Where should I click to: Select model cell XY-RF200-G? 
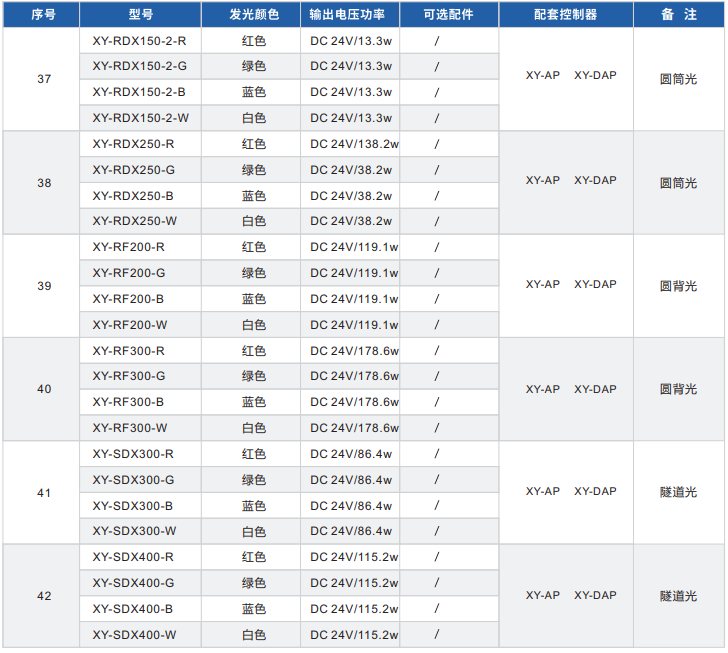(129, 273)
